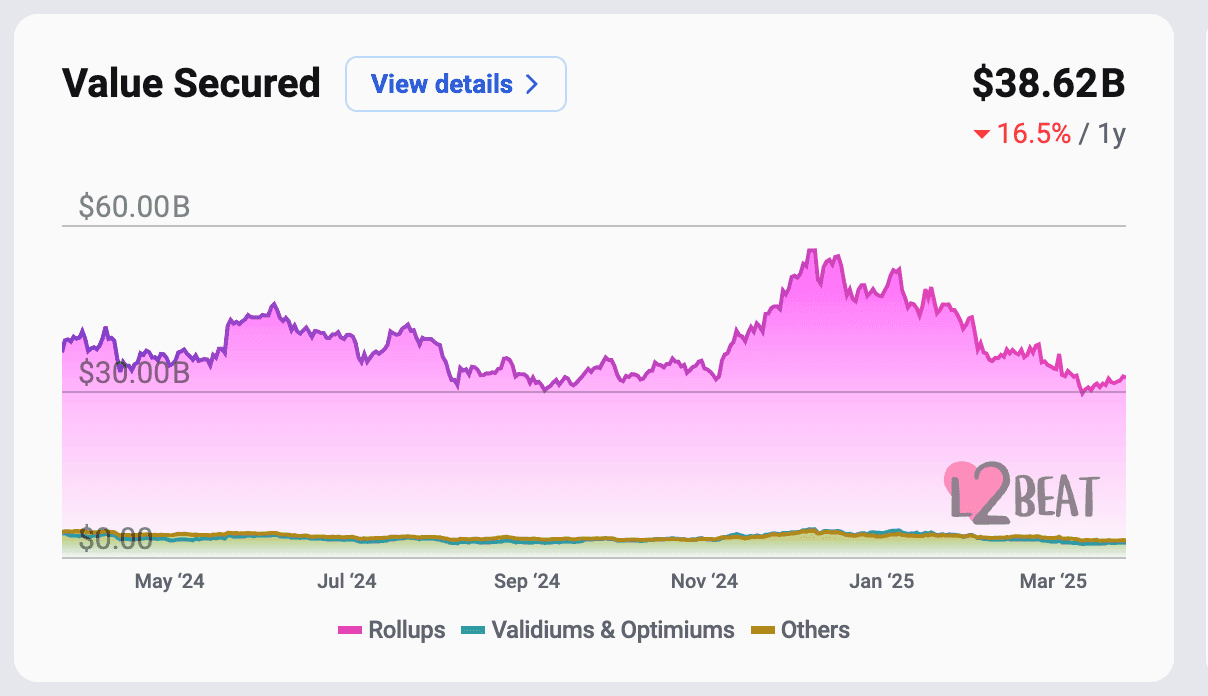Click the $60.00B axis label
Viewport: 1208px width, 696px height.
click(x=134, y=207)
